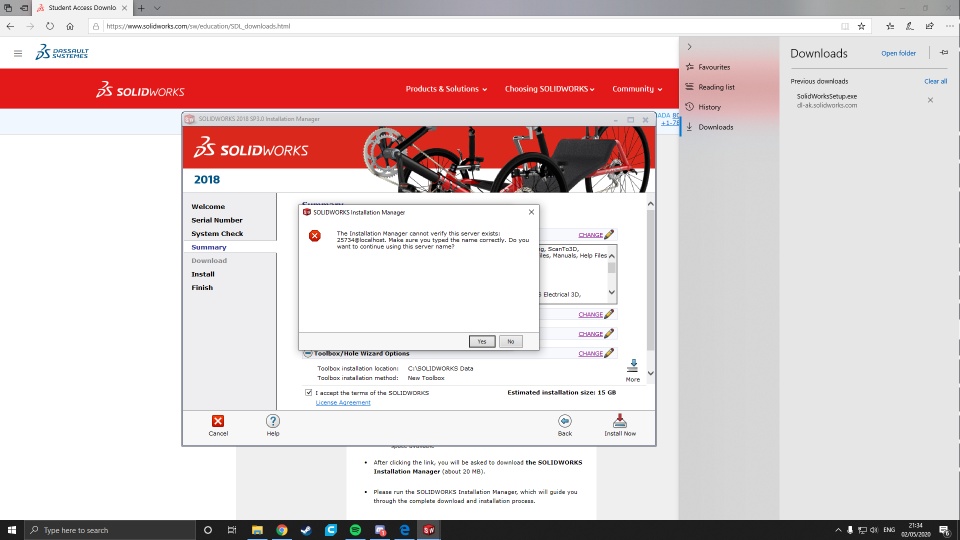Go Back with the arrow icon
Screen dimensions: 960x540
point(564,421)
